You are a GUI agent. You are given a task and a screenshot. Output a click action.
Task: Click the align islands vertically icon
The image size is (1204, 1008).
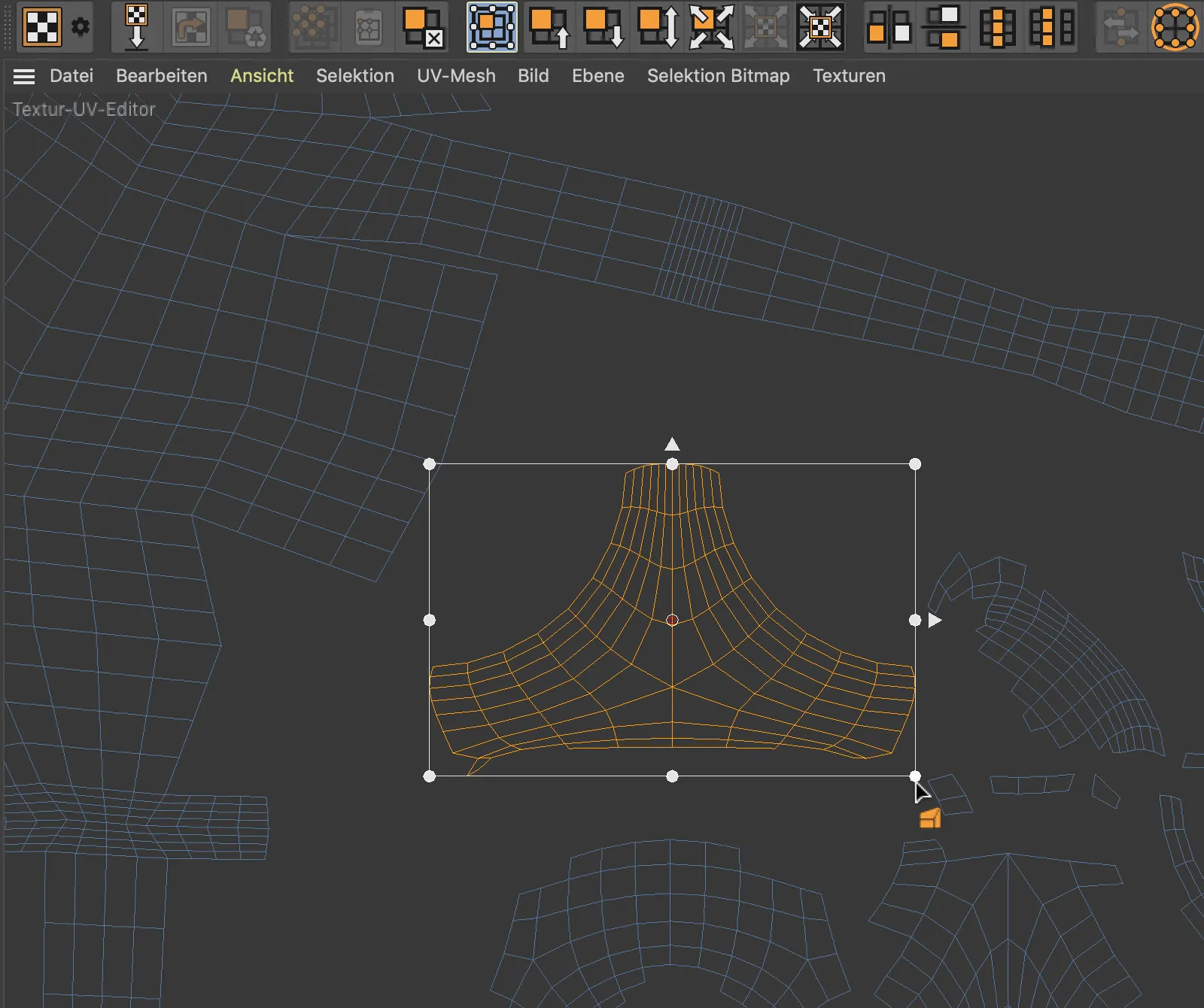[x=889, y=27]
